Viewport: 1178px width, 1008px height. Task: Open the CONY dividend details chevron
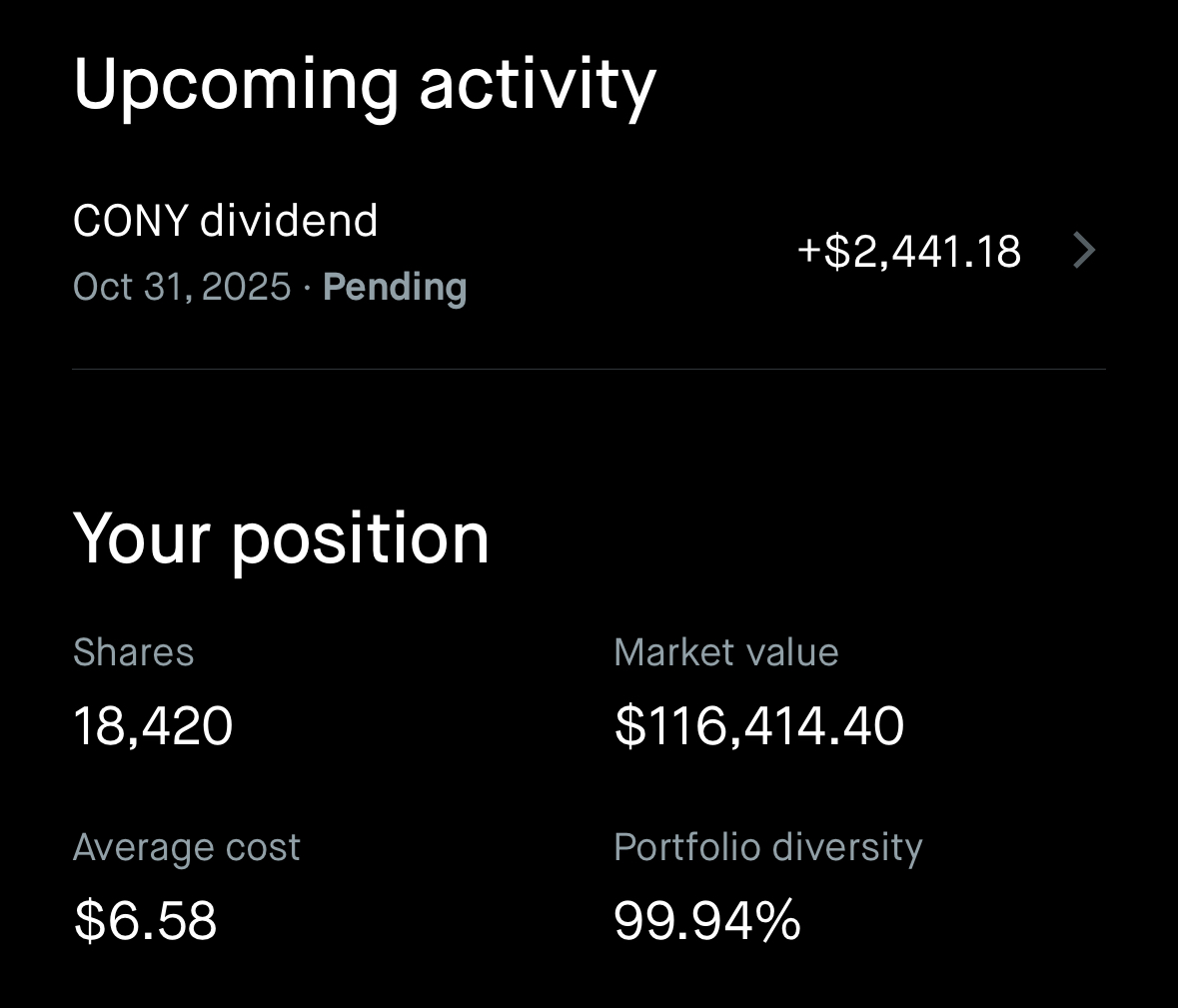(1084, 251)
